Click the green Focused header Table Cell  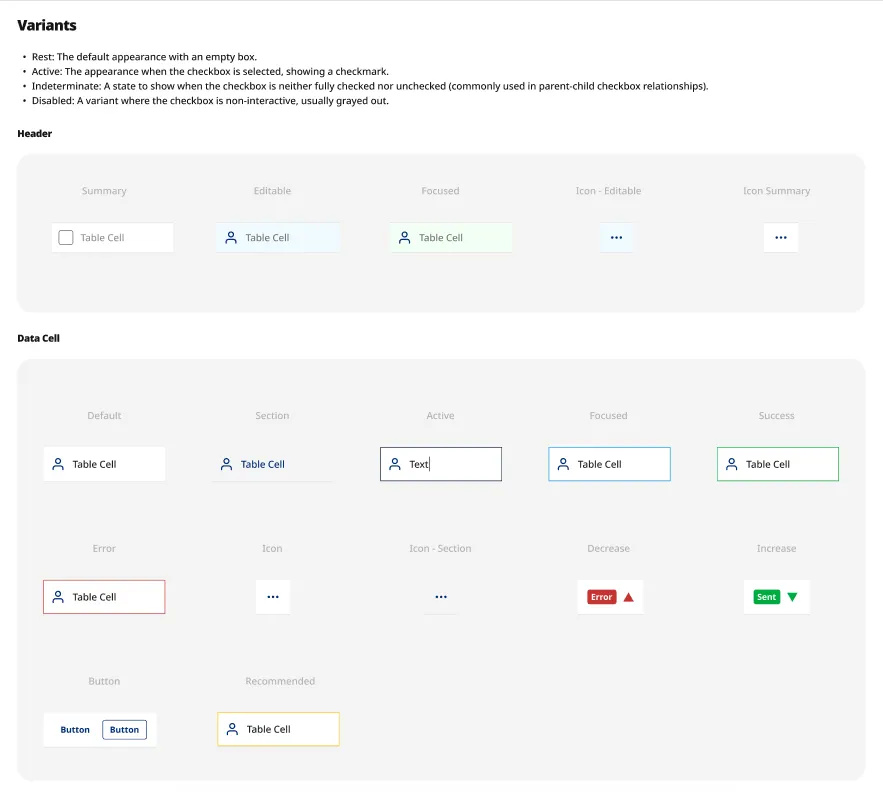[x=451, y=238]
